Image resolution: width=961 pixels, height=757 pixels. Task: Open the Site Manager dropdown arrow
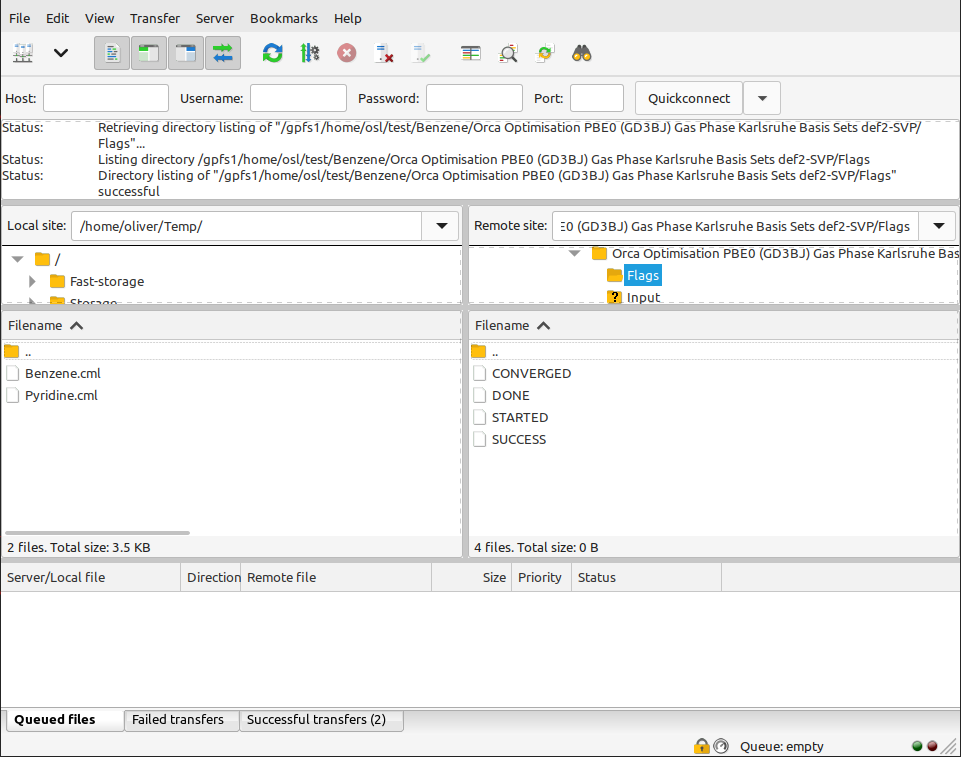click(x=61, y=53)
